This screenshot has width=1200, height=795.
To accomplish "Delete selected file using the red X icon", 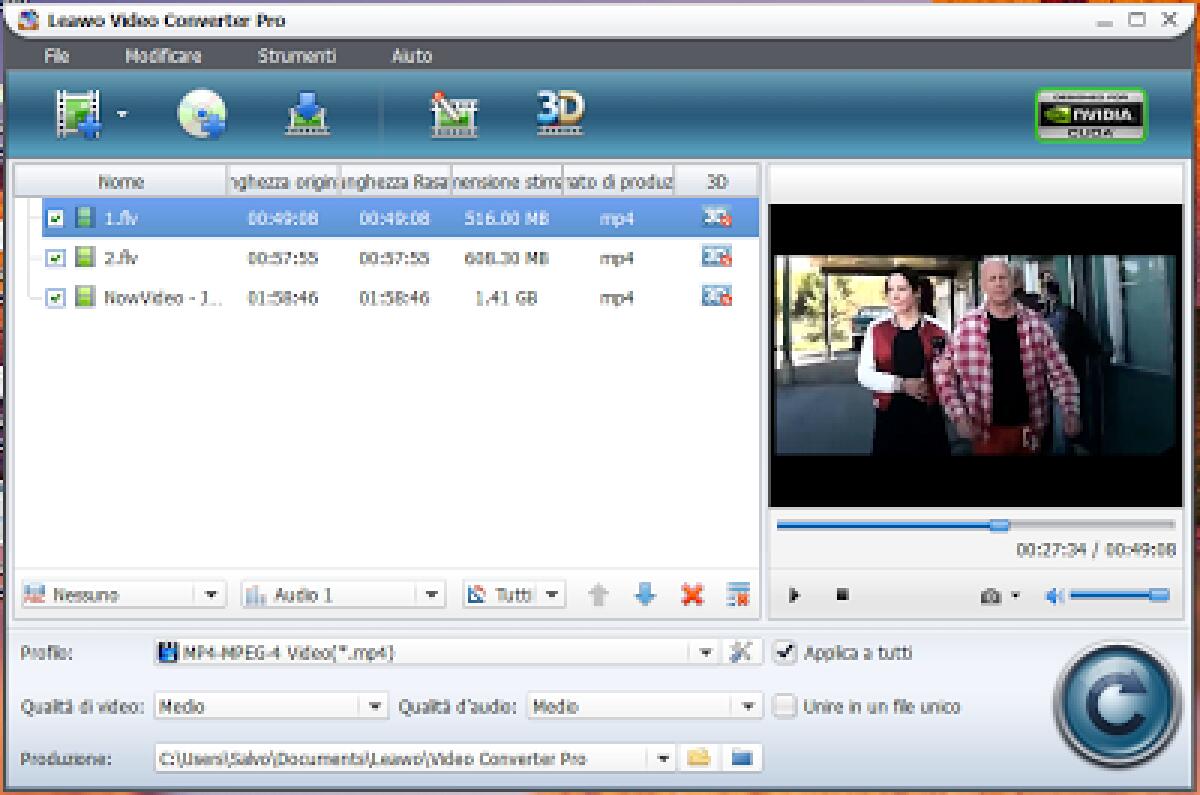I will (x=692, y=594).
